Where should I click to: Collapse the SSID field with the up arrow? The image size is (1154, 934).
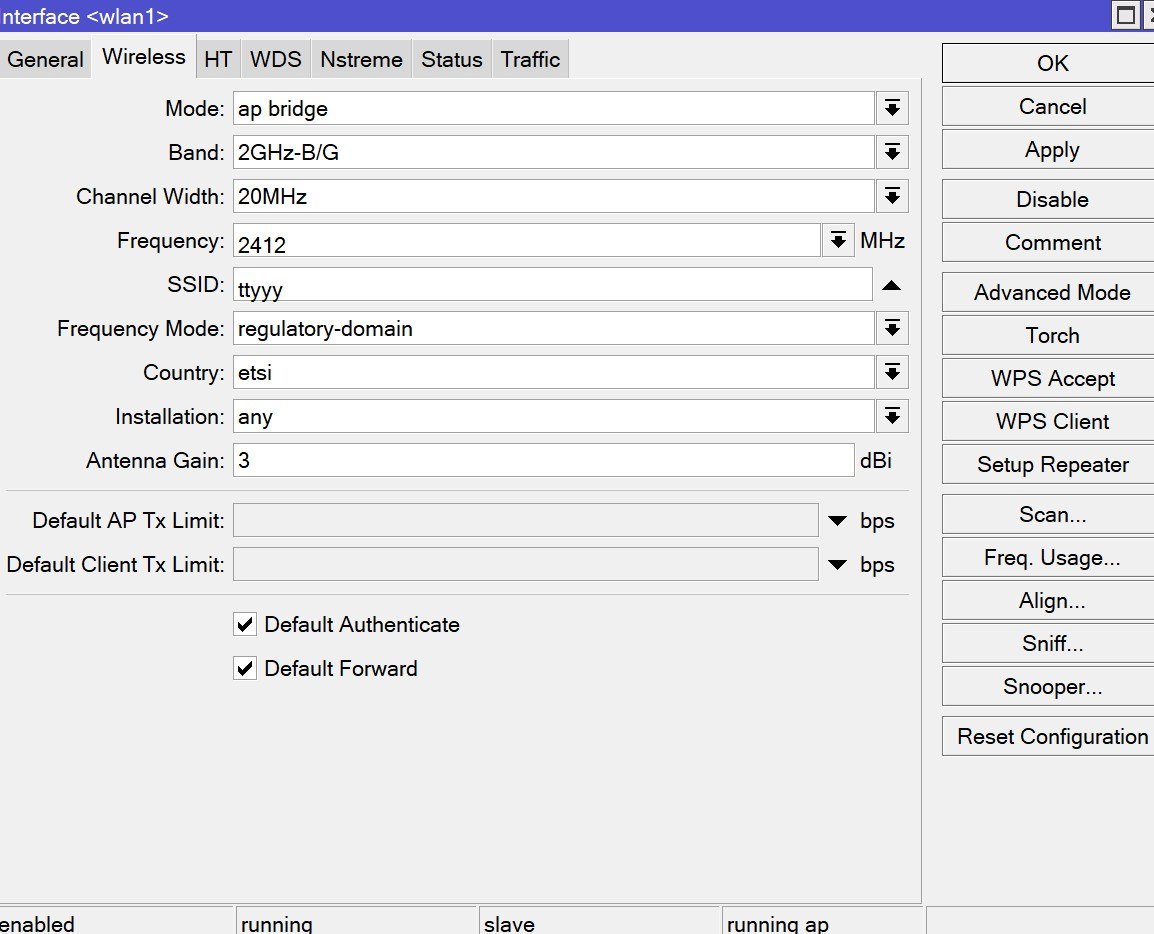click(x=891, y=285)
